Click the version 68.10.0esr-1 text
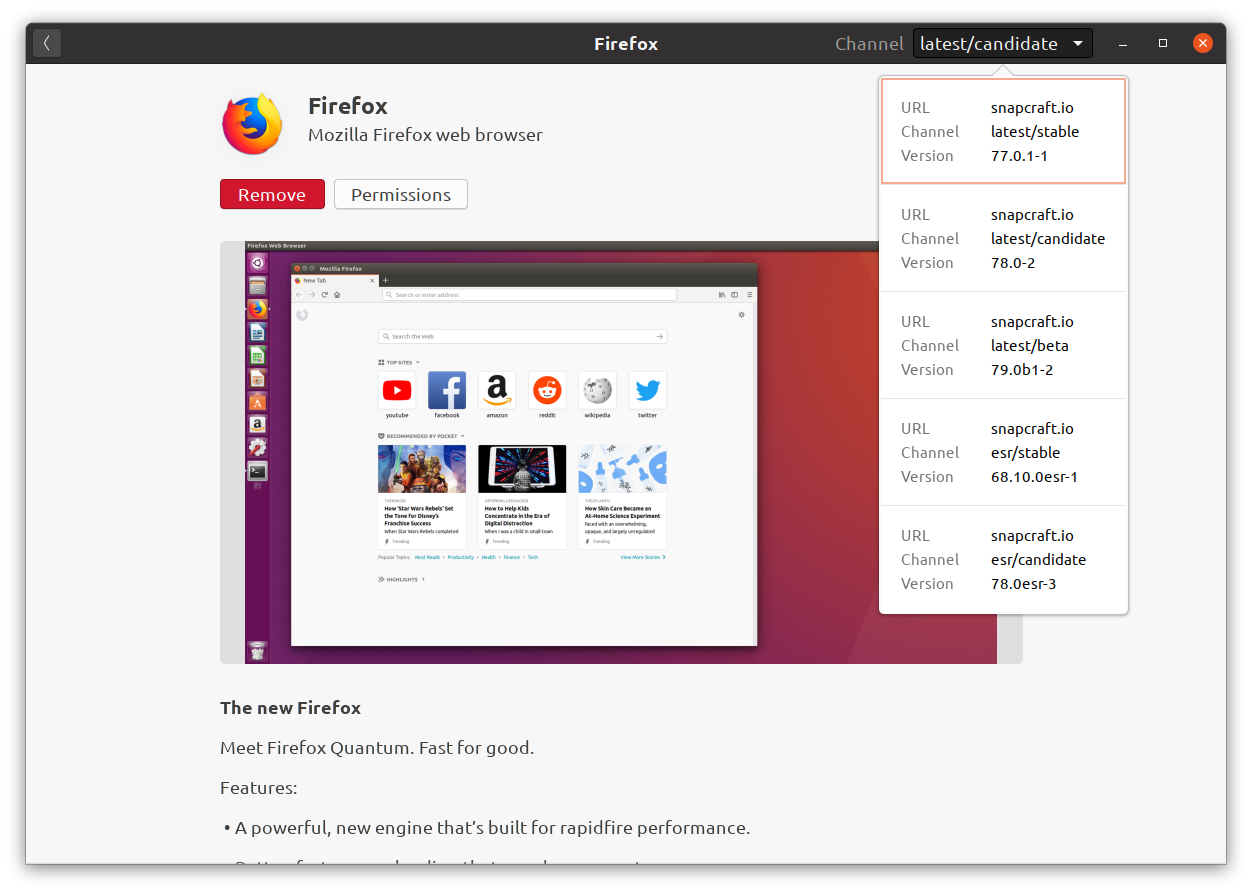Viewport: 1252px width, 893px height. coord(1034,476)
